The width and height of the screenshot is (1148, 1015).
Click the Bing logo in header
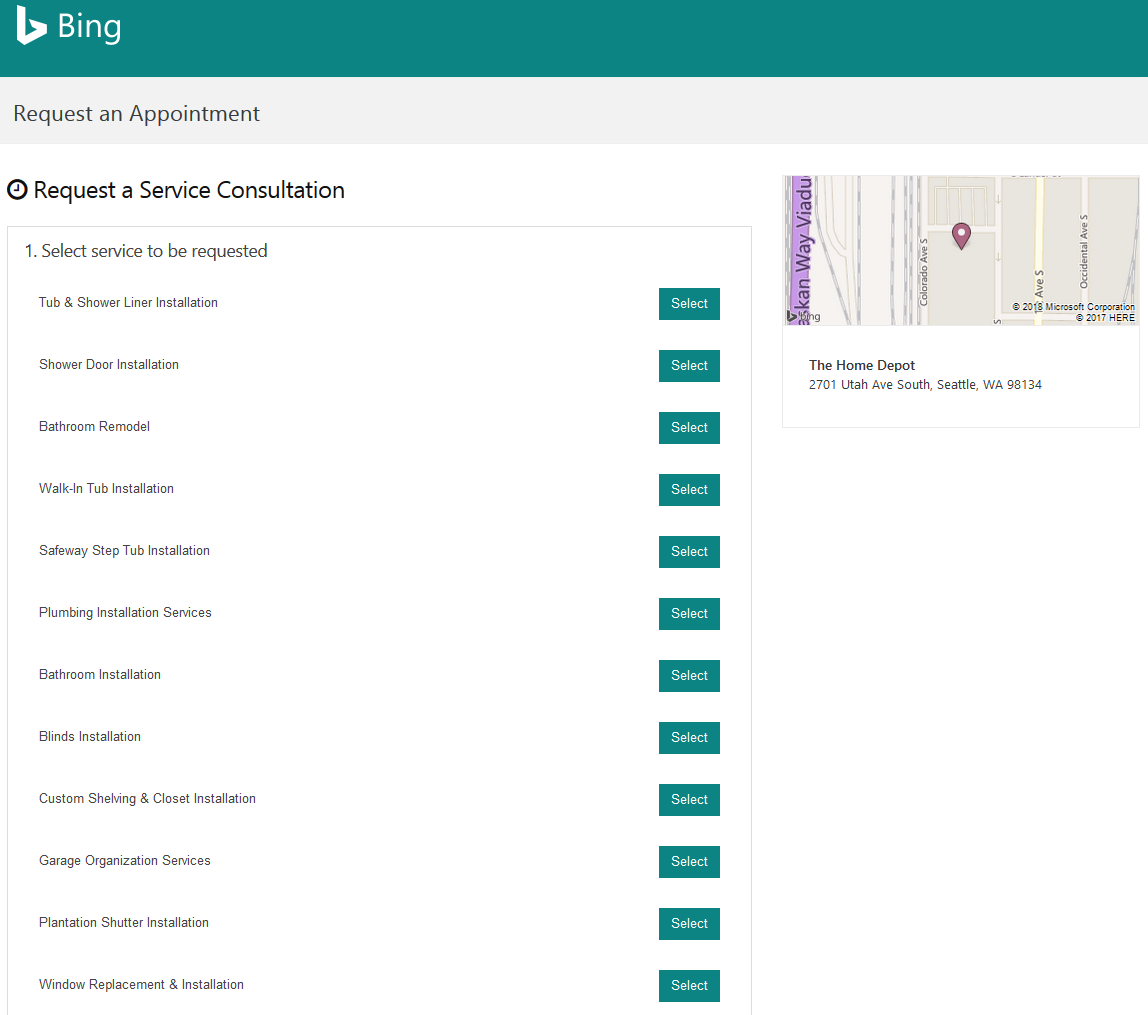pyautogui.click(x=68, y=27)
